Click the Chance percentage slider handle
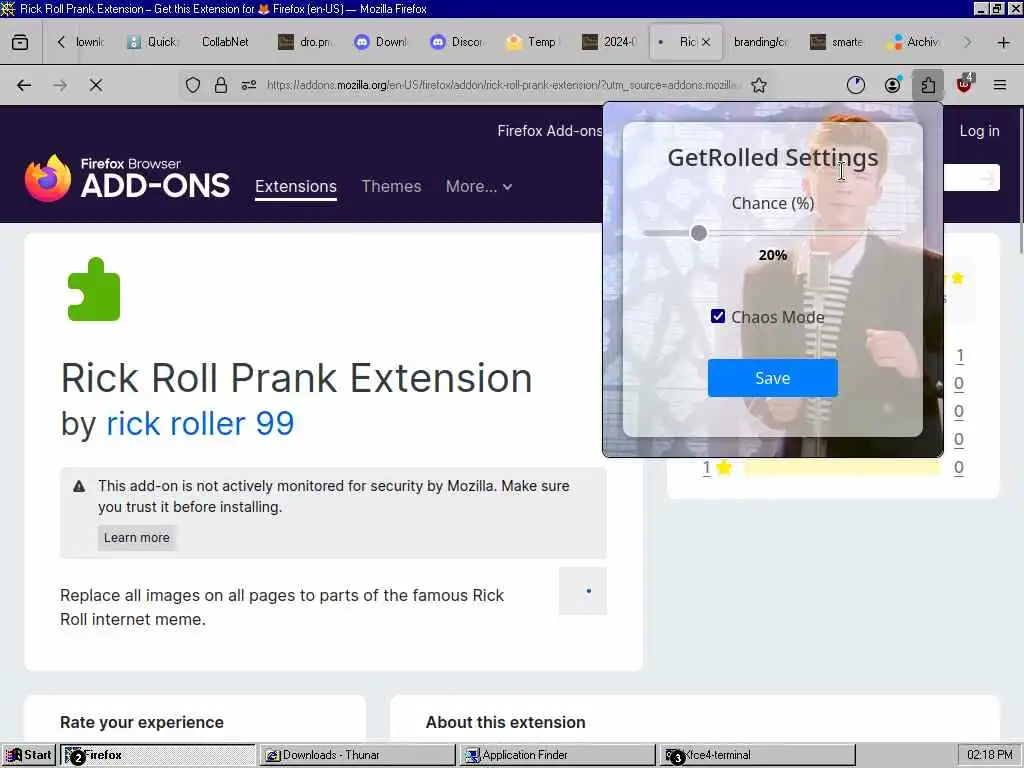 [x=699, y=233]
